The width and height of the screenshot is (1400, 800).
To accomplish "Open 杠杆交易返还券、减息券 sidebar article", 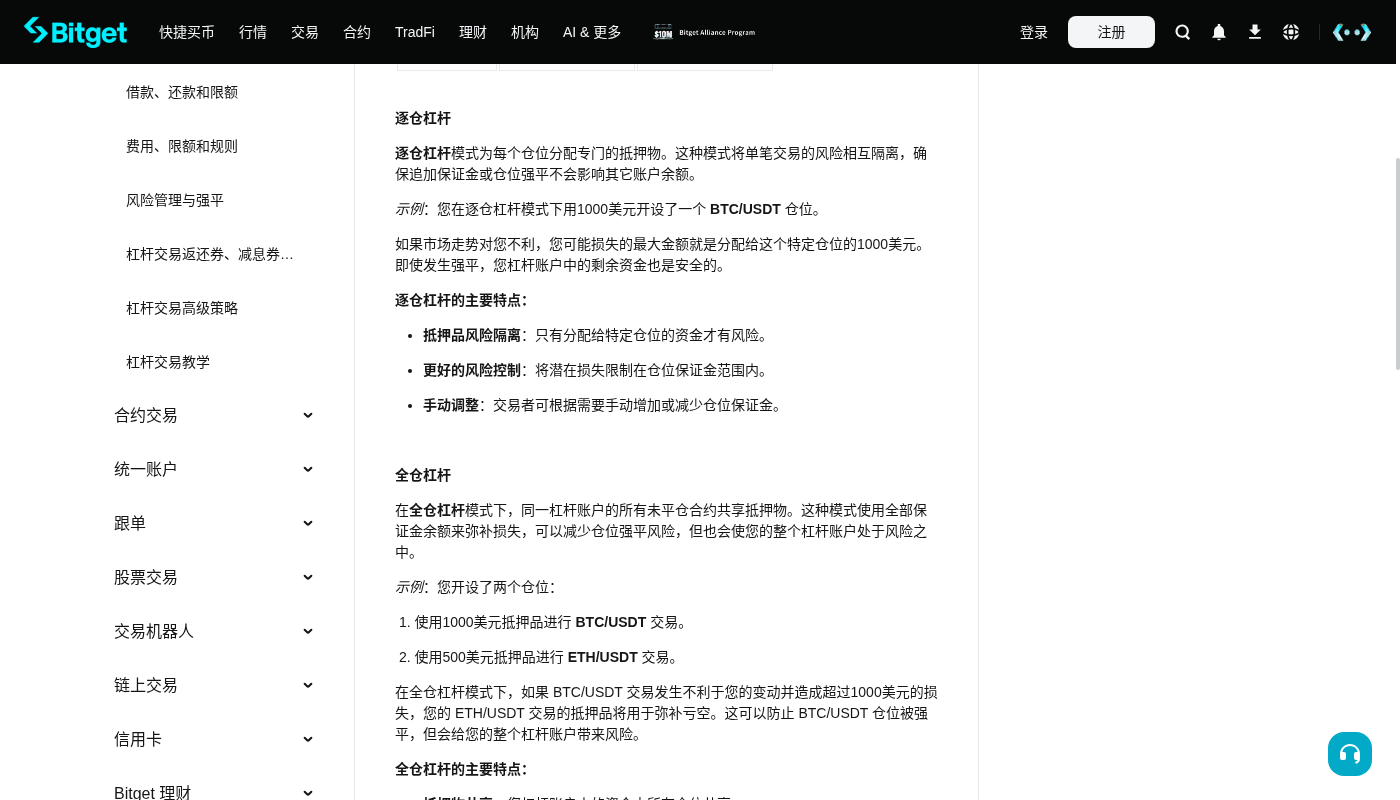I will (210, 254).
